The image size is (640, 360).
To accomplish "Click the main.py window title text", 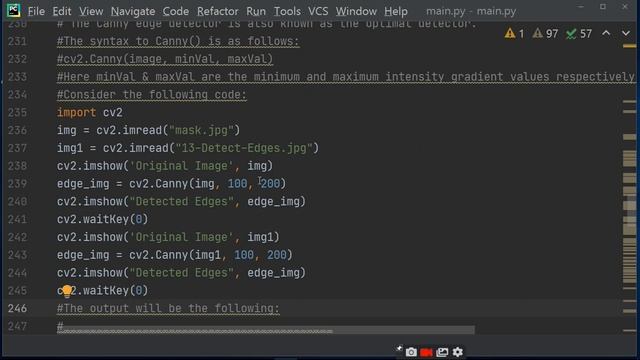I will [471, 11].
